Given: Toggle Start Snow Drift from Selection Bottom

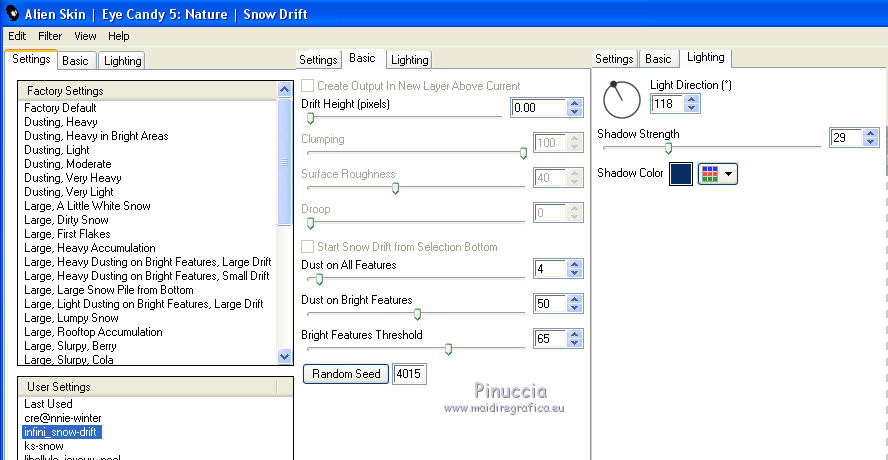Looking at the screenshot, I should point(308,247).
